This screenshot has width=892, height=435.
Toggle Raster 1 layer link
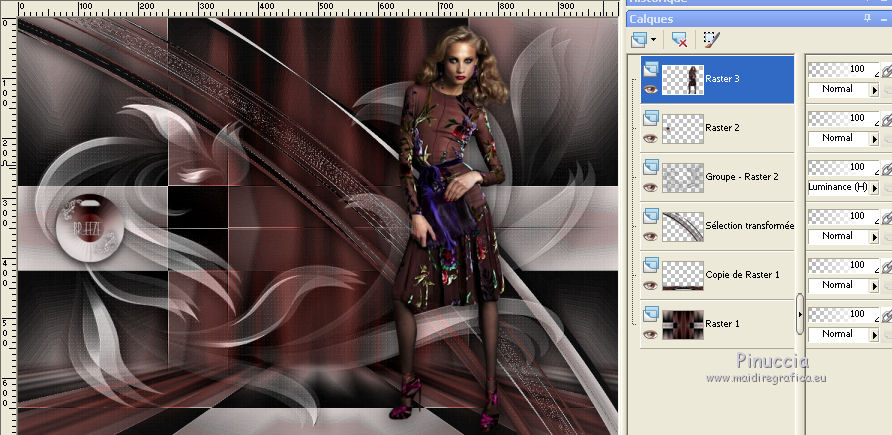click(x=886, y=316)
